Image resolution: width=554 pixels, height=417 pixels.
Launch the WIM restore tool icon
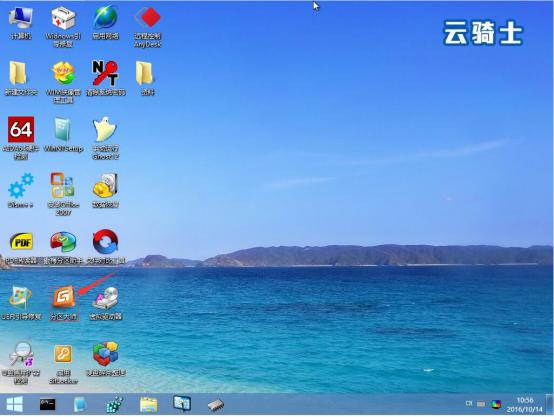tap(63, 82)
